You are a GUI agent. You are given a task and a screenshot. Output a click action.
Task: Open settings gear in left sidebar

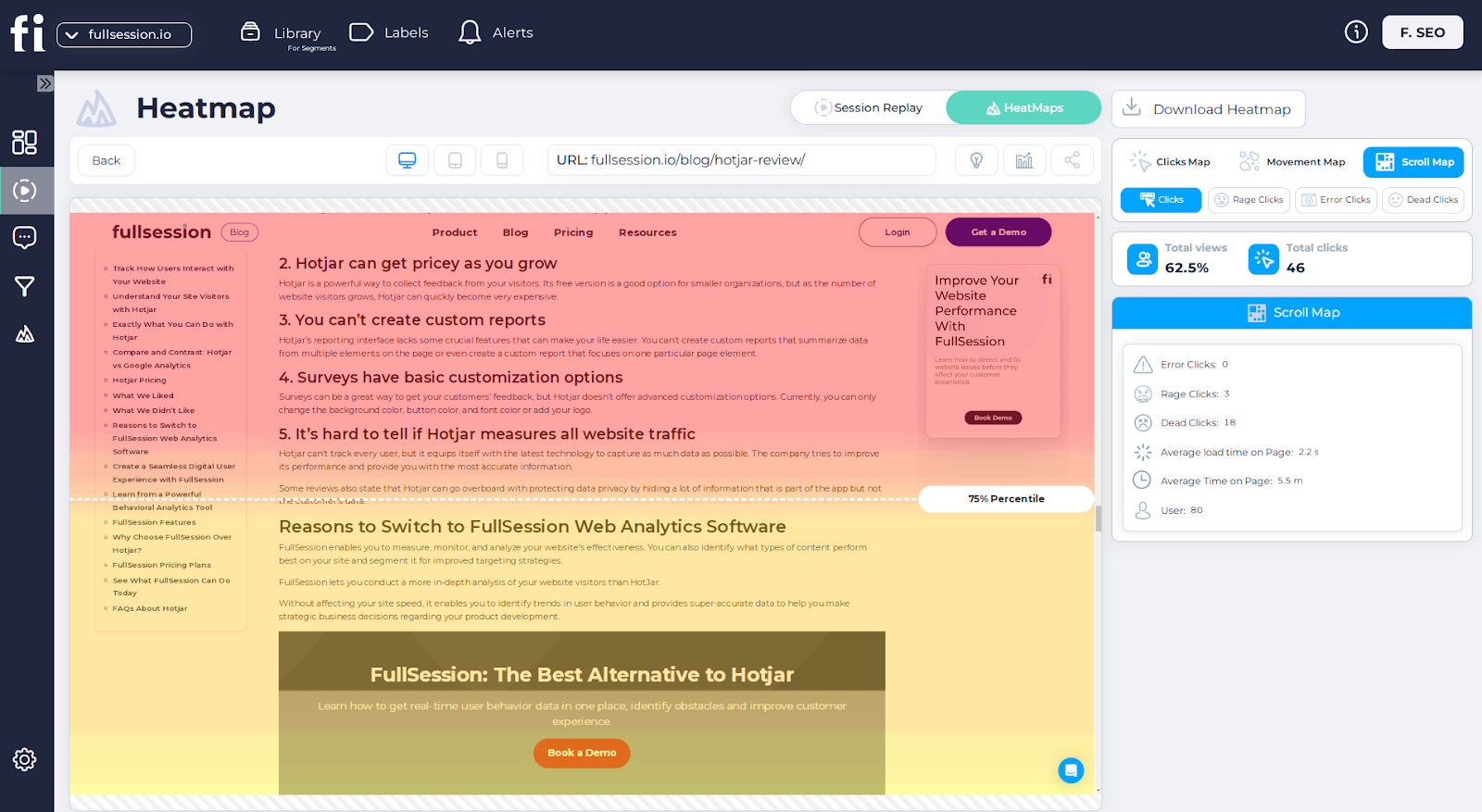pos(25,759)
